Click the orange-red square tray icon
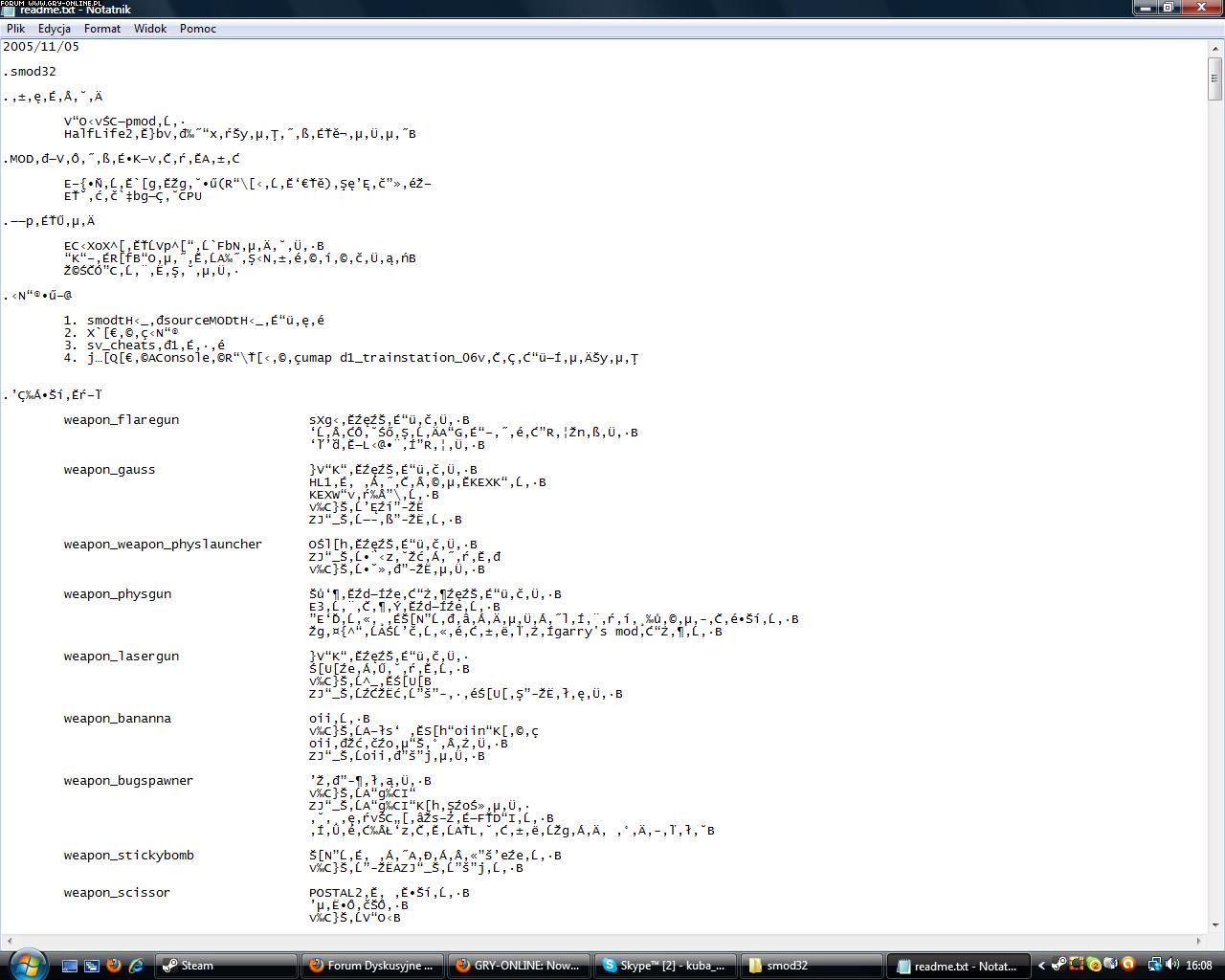Viewport: 1225px width, 980px height. [1077, 965]
